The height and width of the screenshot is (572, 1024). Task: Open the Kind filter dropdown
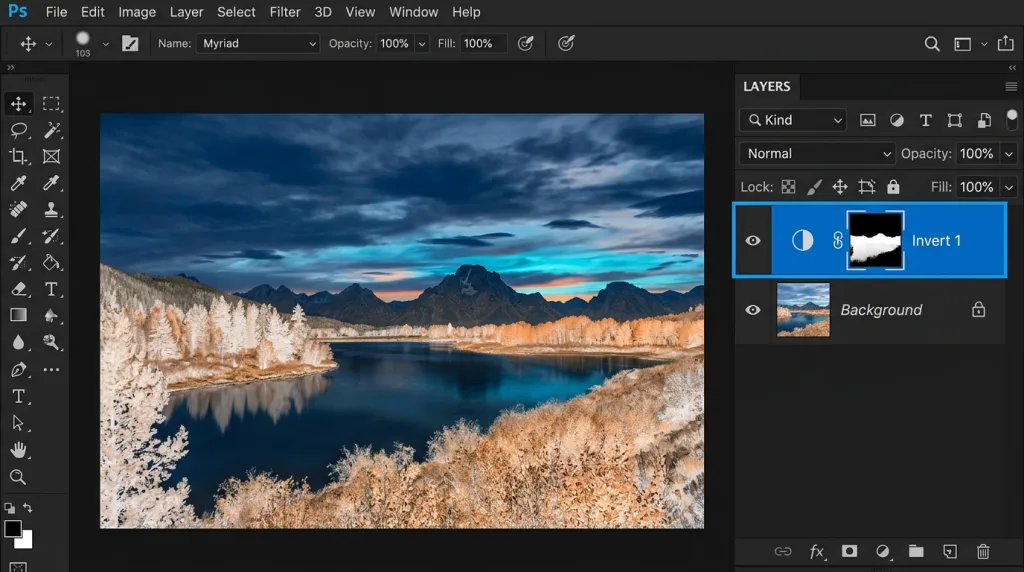[x=793, y=120]
